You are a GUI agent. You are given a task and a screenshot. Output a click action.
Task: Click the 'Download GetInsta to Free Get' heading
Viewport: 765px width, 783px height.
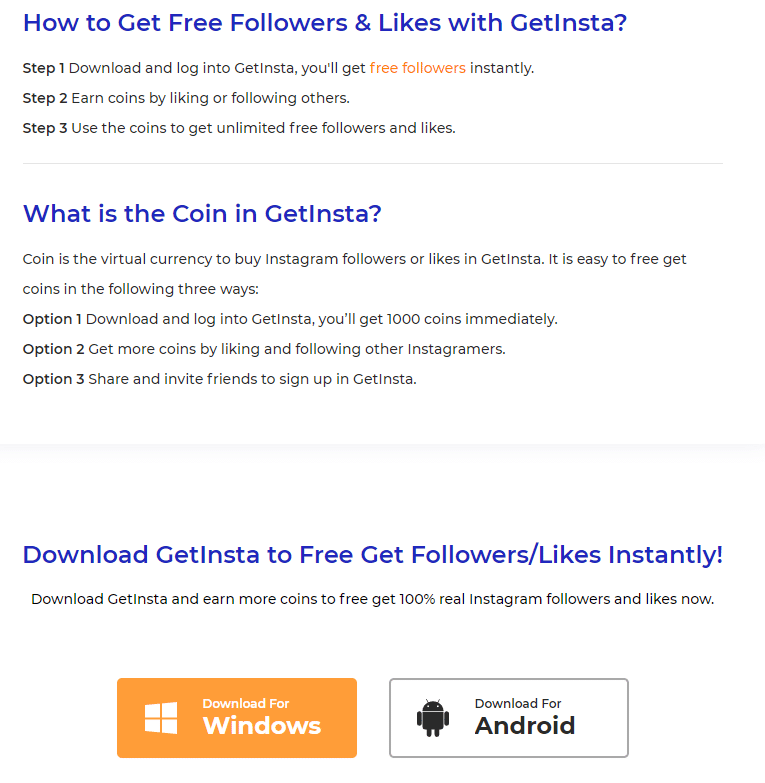pyautogui.click(x=373, y=555)
